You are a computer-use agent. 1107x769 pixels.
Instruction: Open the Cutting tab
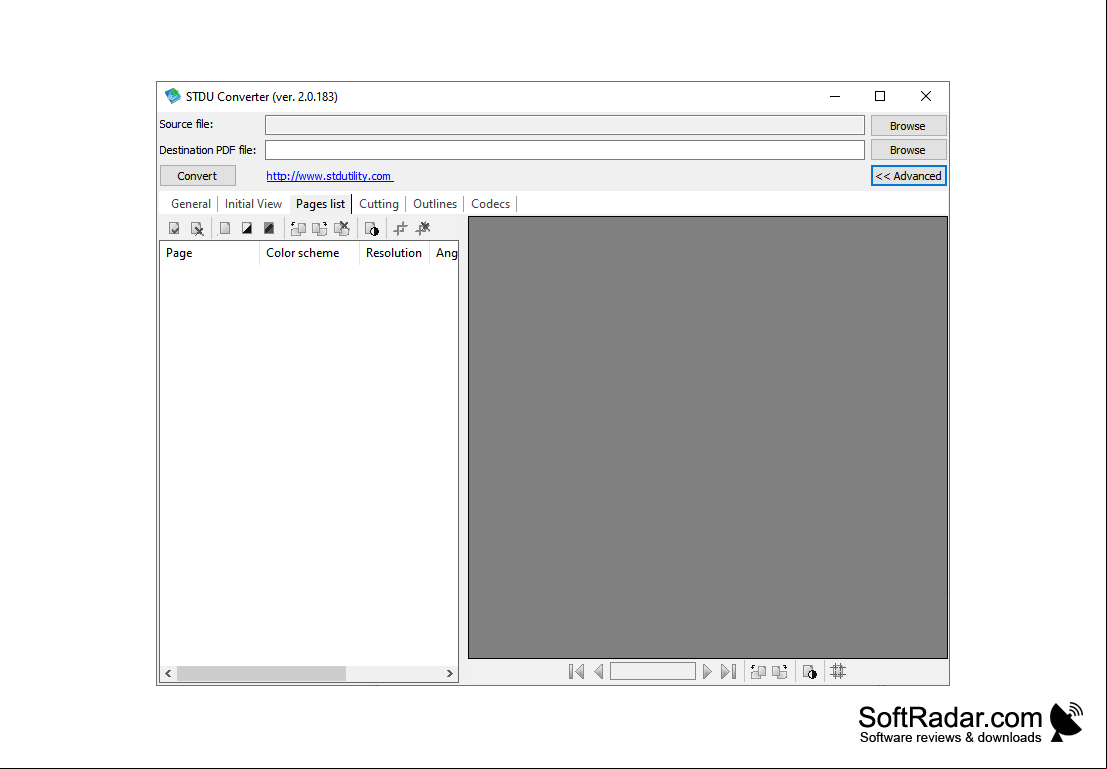coord(379,204)
